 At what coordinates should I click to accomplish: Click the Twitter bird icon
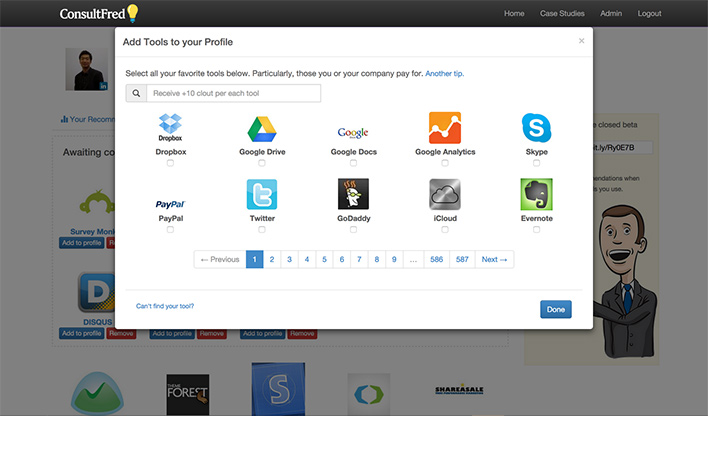262,194
